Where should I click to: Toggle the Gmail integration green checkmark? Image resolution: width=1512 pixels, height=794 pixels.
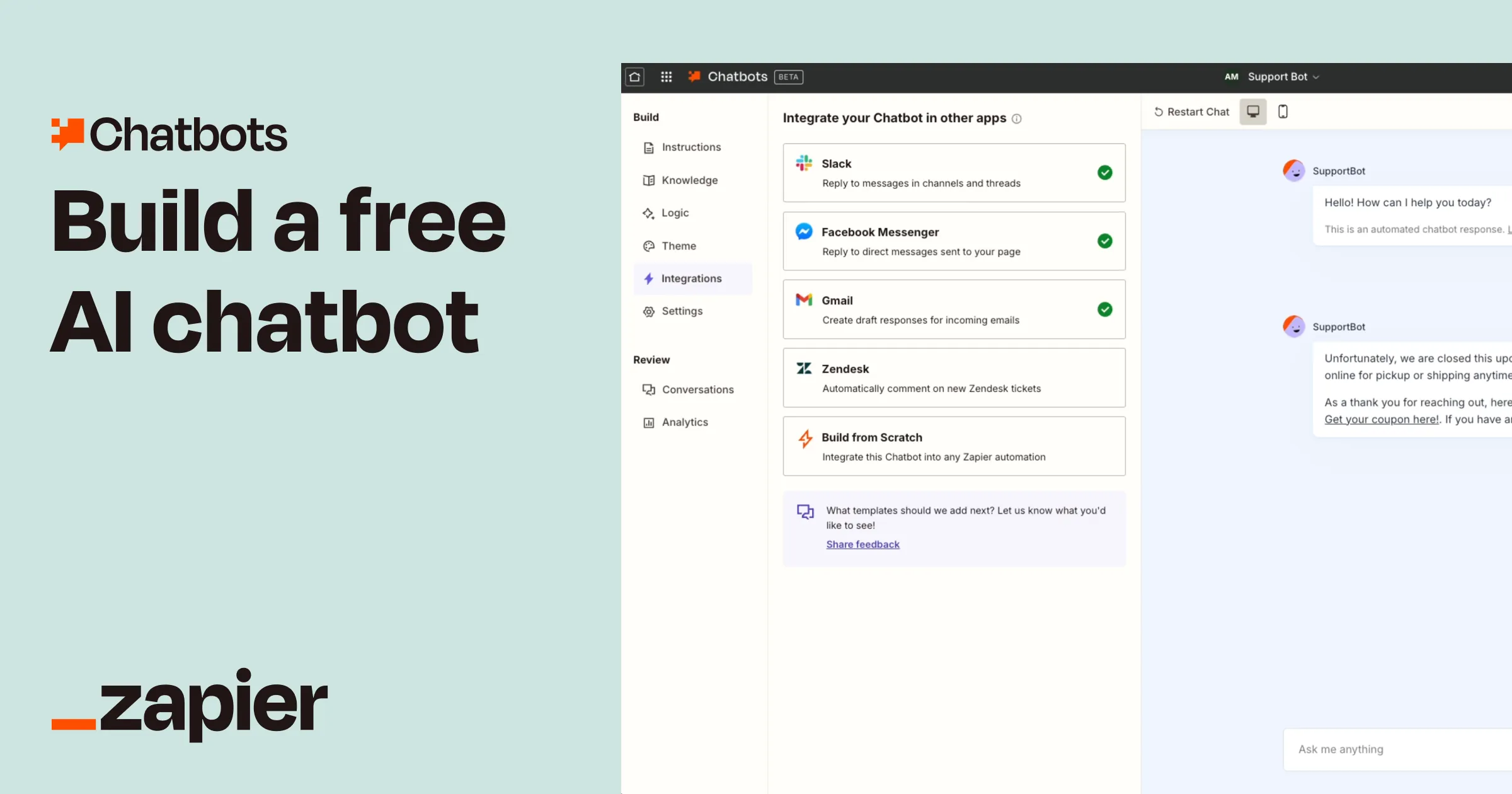[1104, 309]
